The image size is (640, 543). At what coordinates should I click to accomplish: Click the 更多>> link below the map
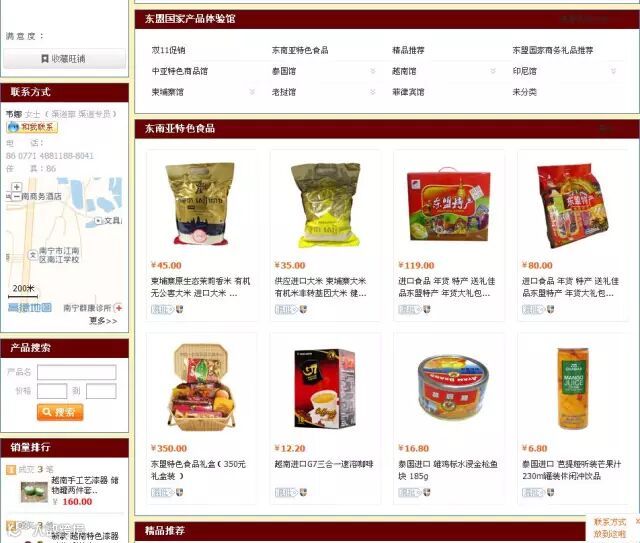103,321
